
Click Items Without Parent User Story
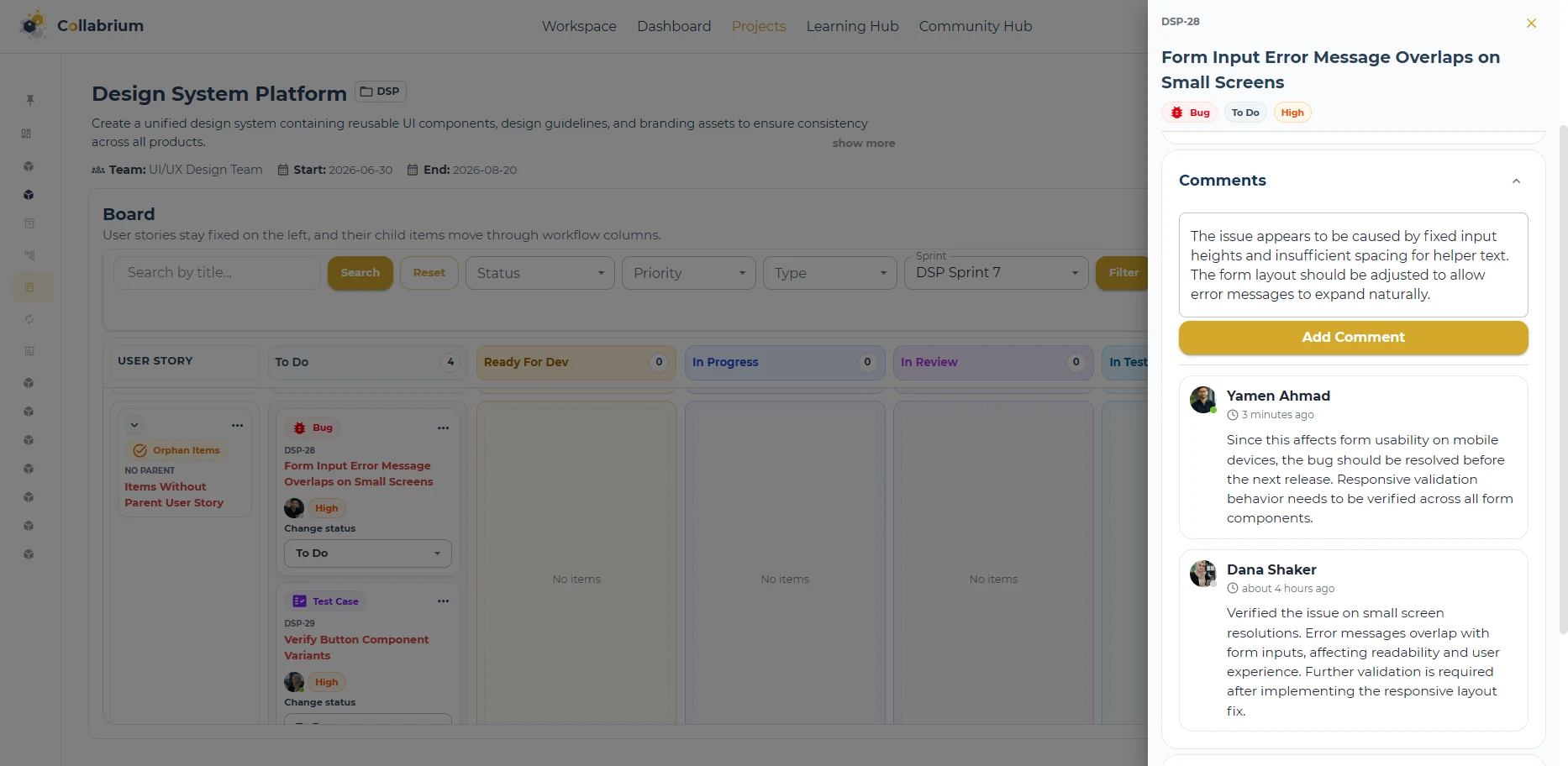click(174, 495)
